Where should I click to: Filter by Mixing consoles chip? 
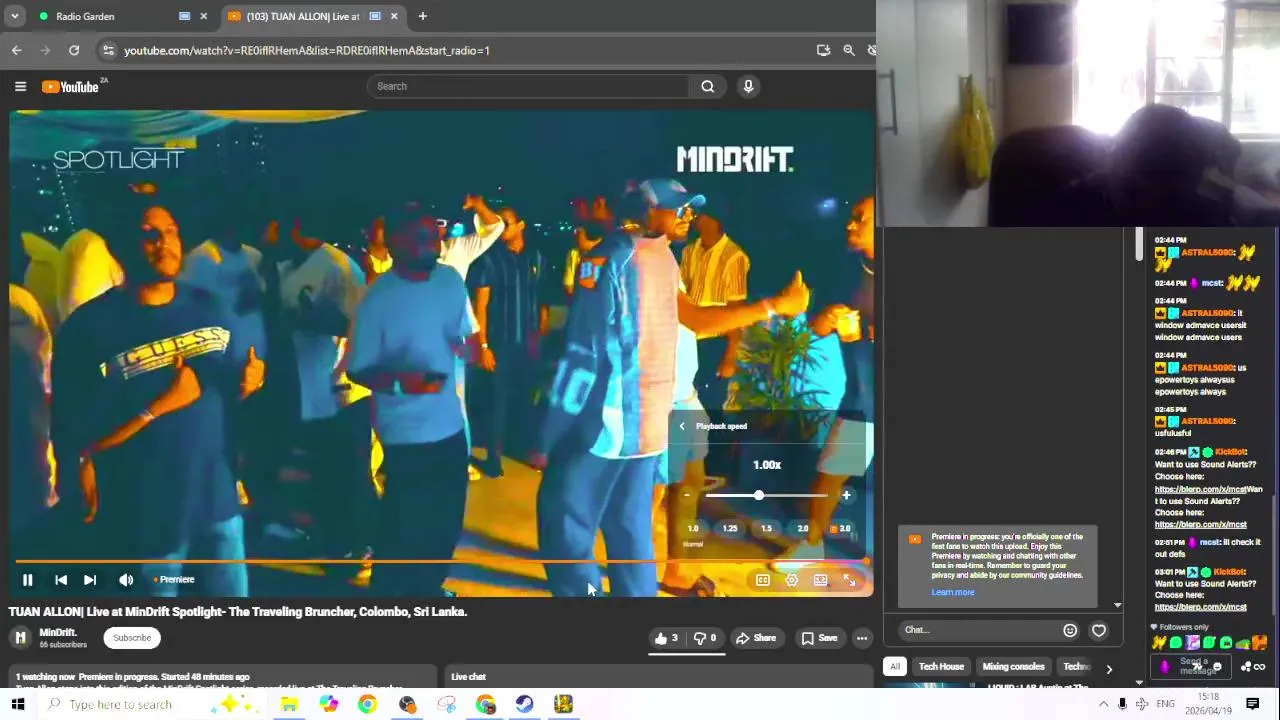(x=1013, y=667)
